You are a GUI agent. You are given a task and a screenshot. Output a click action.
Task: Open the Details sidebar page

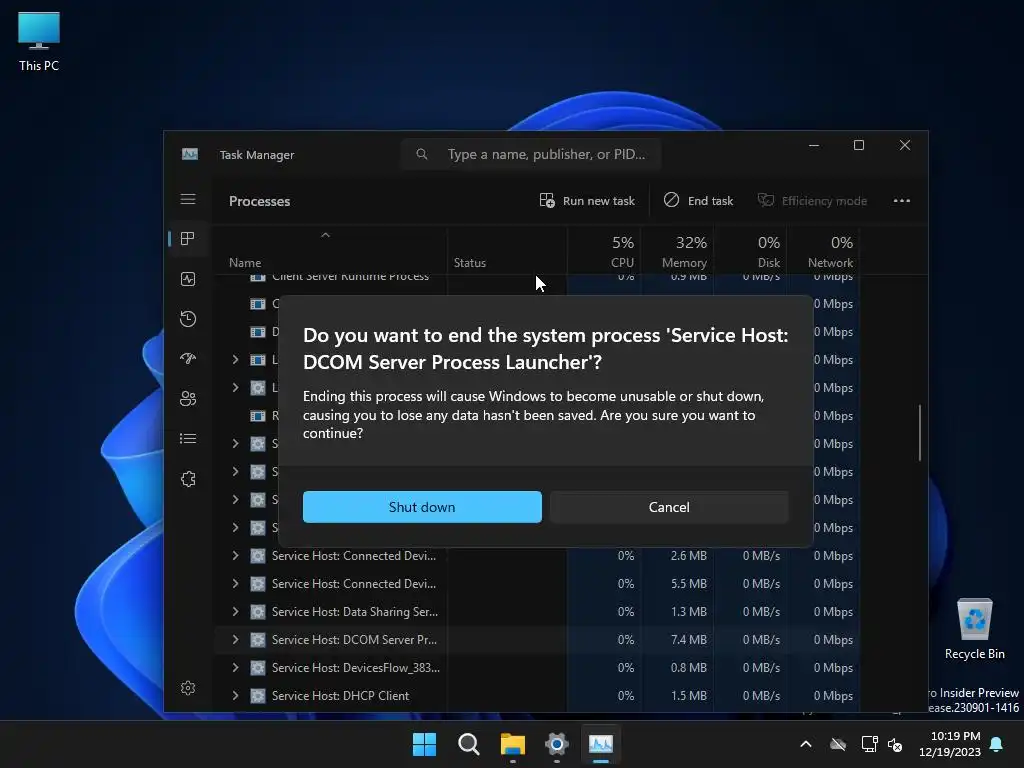pyautogui.click(x=188, y=439)
